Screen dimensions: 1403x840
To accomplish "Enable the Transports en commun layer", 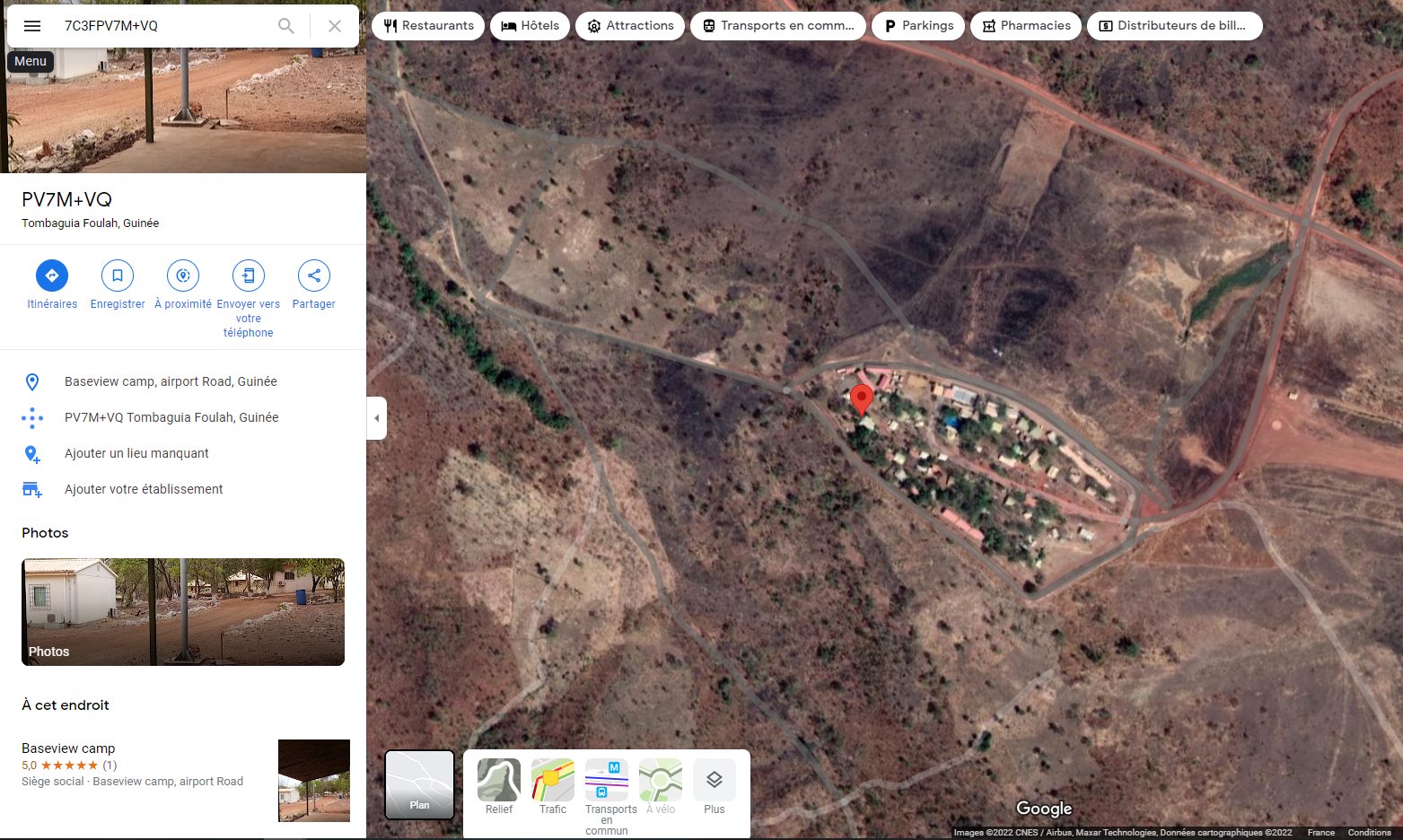I will click(x=607, y=797).
